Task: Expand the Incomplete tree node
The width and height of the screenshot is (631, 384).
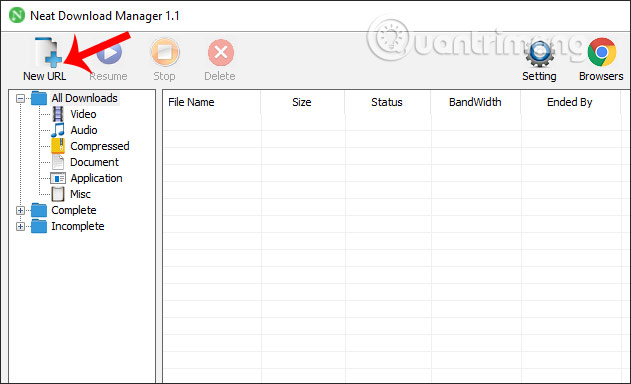Action: [x=20, y=226]
